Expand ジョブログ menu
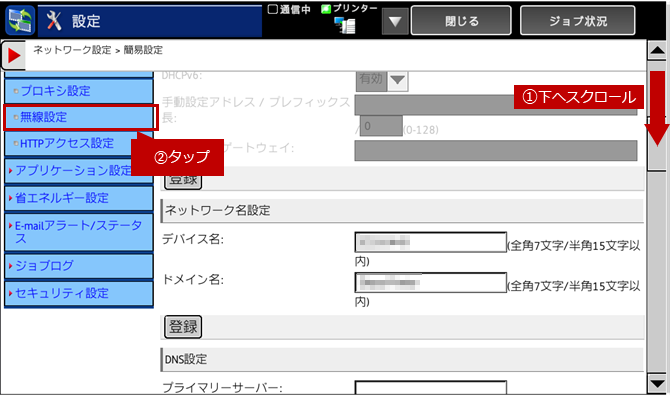 [79, 266]
